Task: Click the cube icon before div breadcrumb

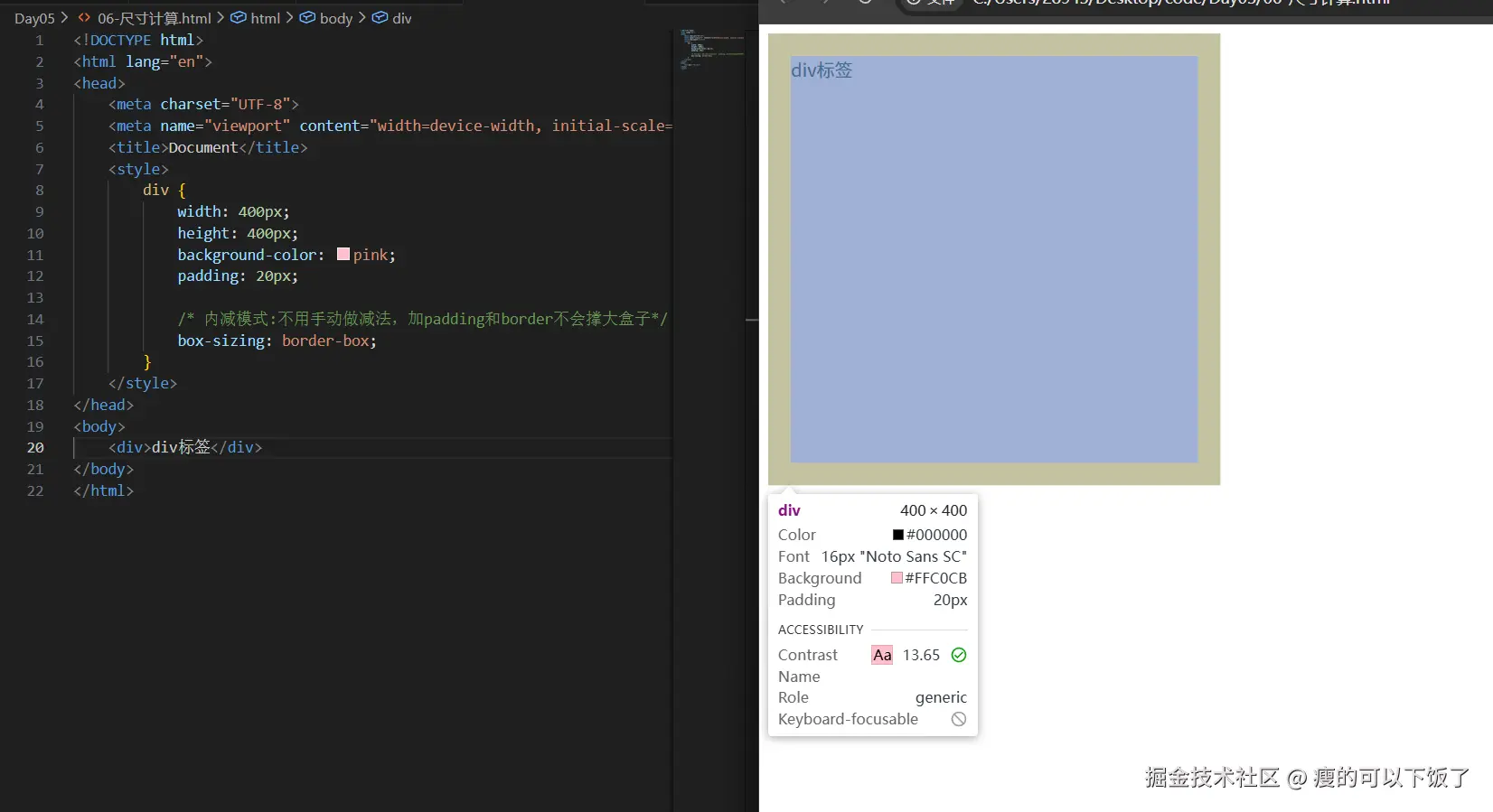Action: pos(380,17)
